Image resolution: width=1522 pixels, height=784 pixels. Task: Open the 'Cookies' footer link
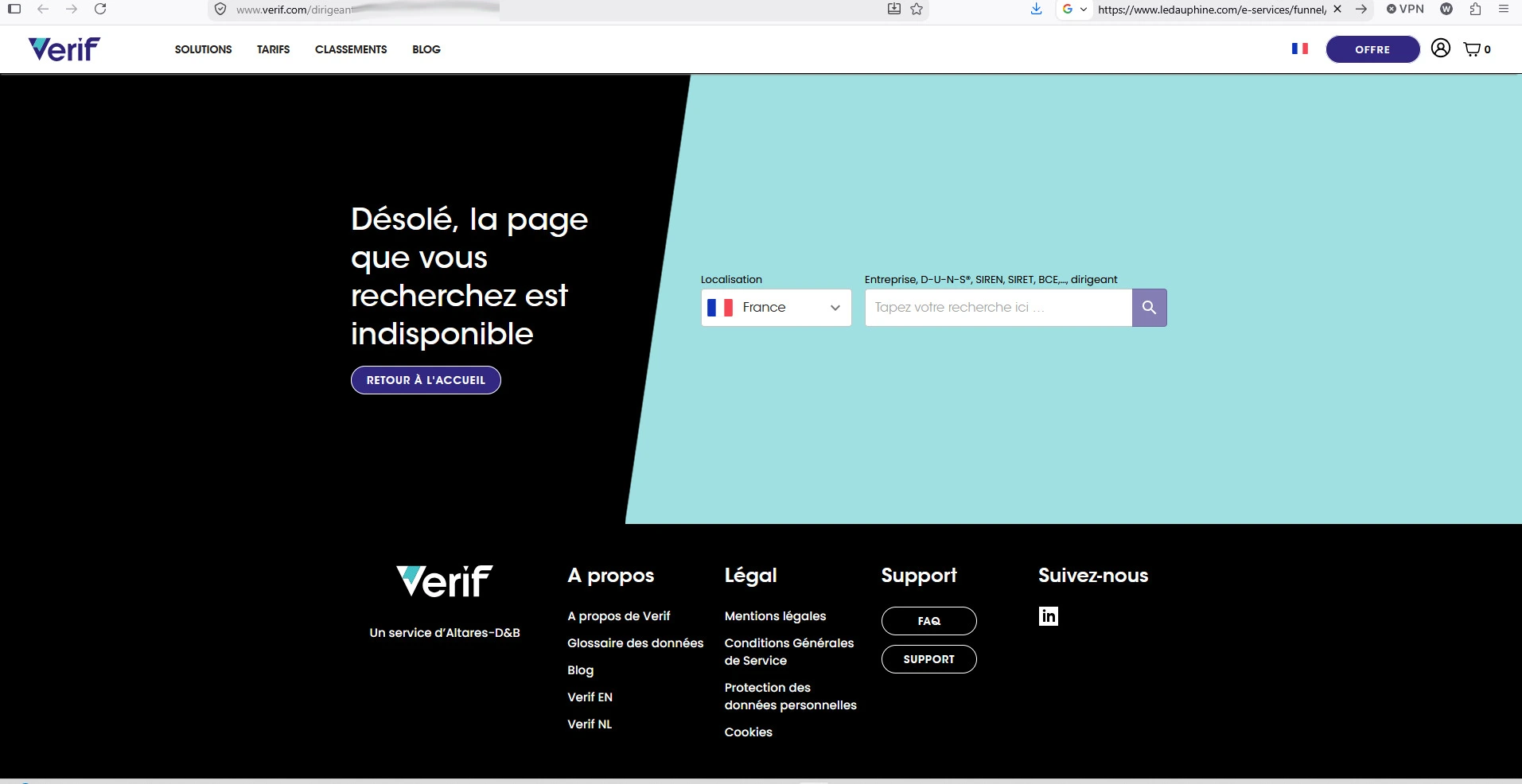pyautogui.click(x=749, y=732)
